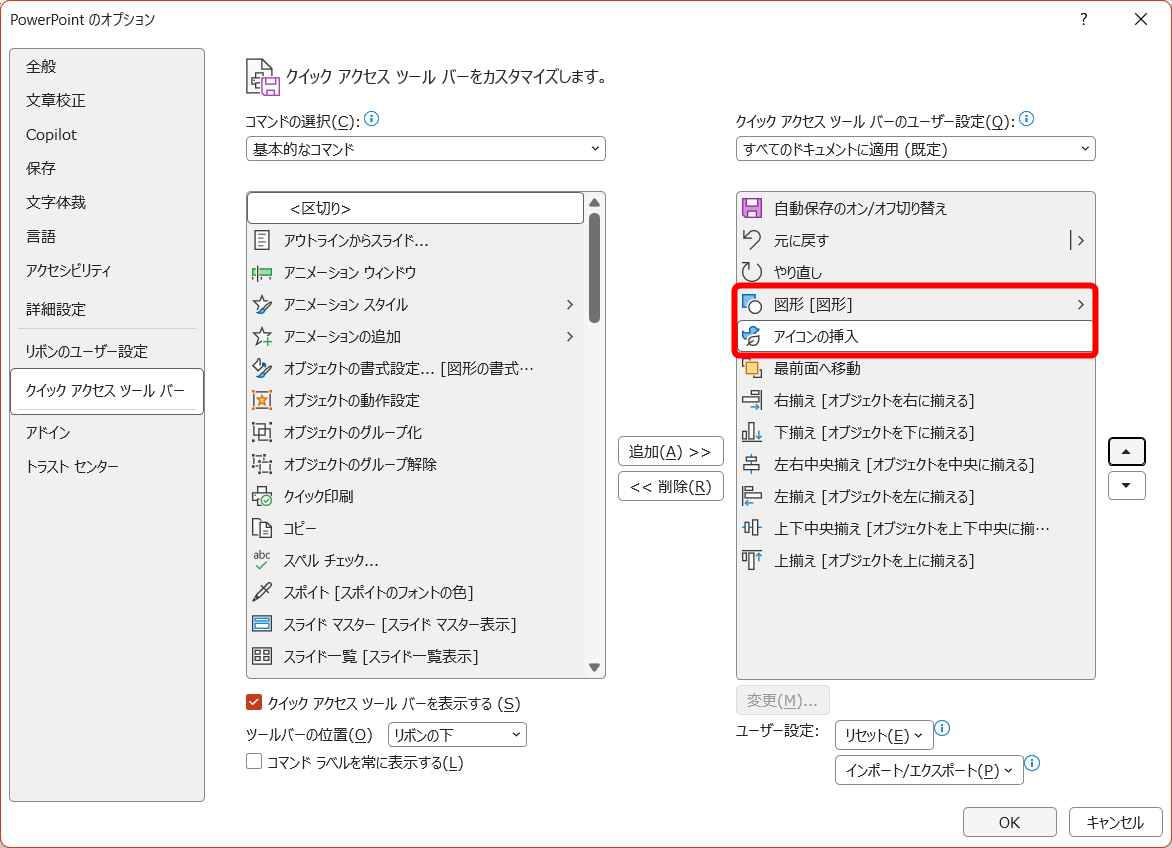Screen dimensions: 1172x848
Task: Expand the Animation Styles submenu chevron
Action: (570, 304)
